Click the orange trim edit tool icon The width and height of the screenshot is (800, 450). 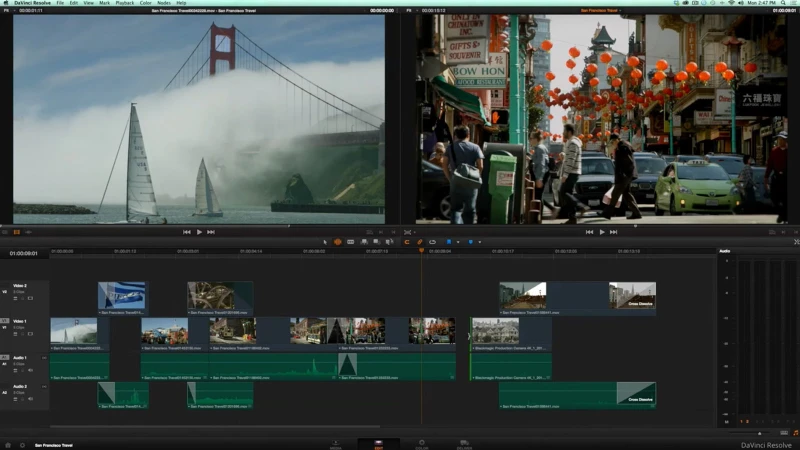[338, 241]
